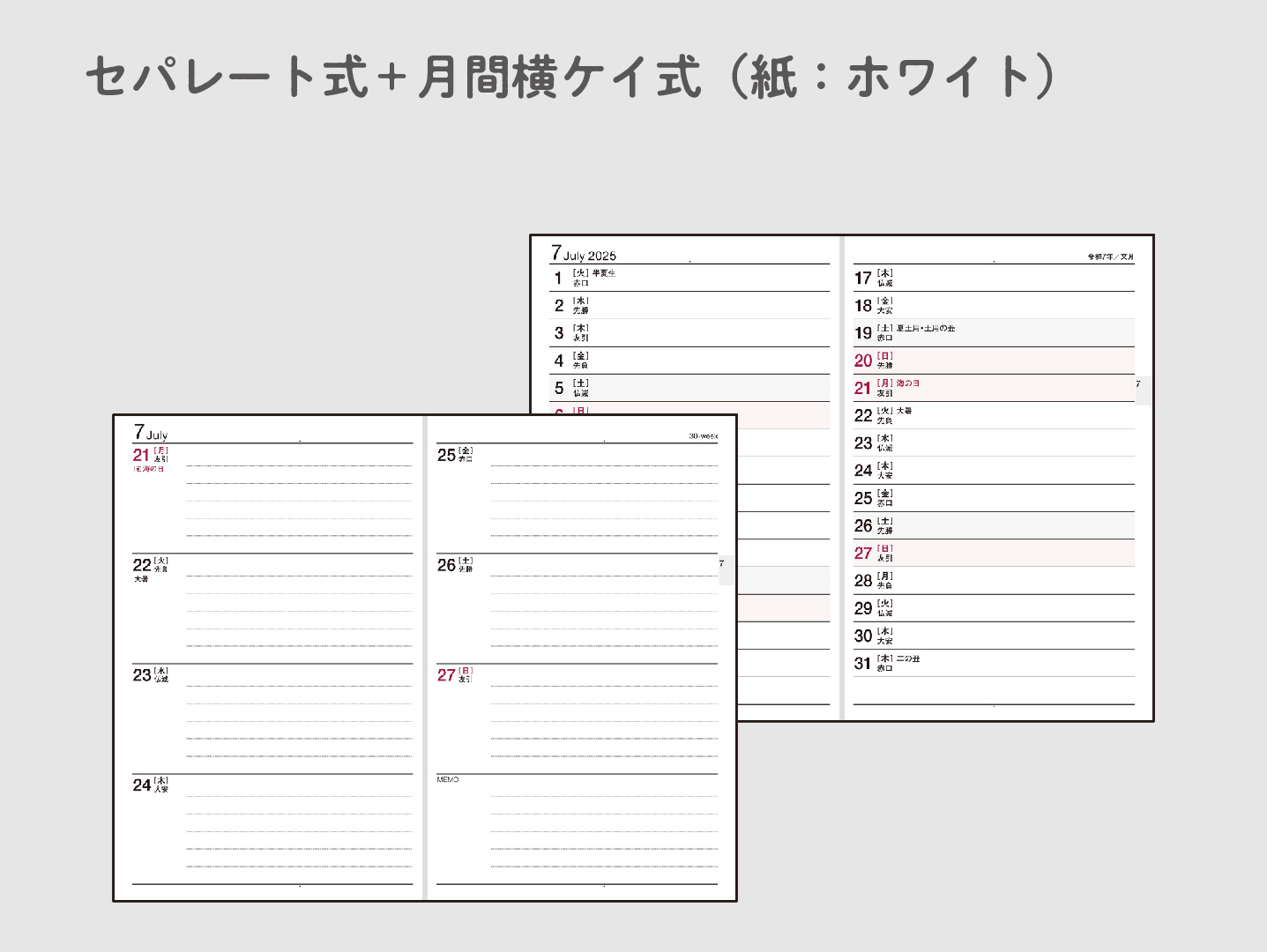Select day 18 [金] row in monthly list

pos(994,305)
